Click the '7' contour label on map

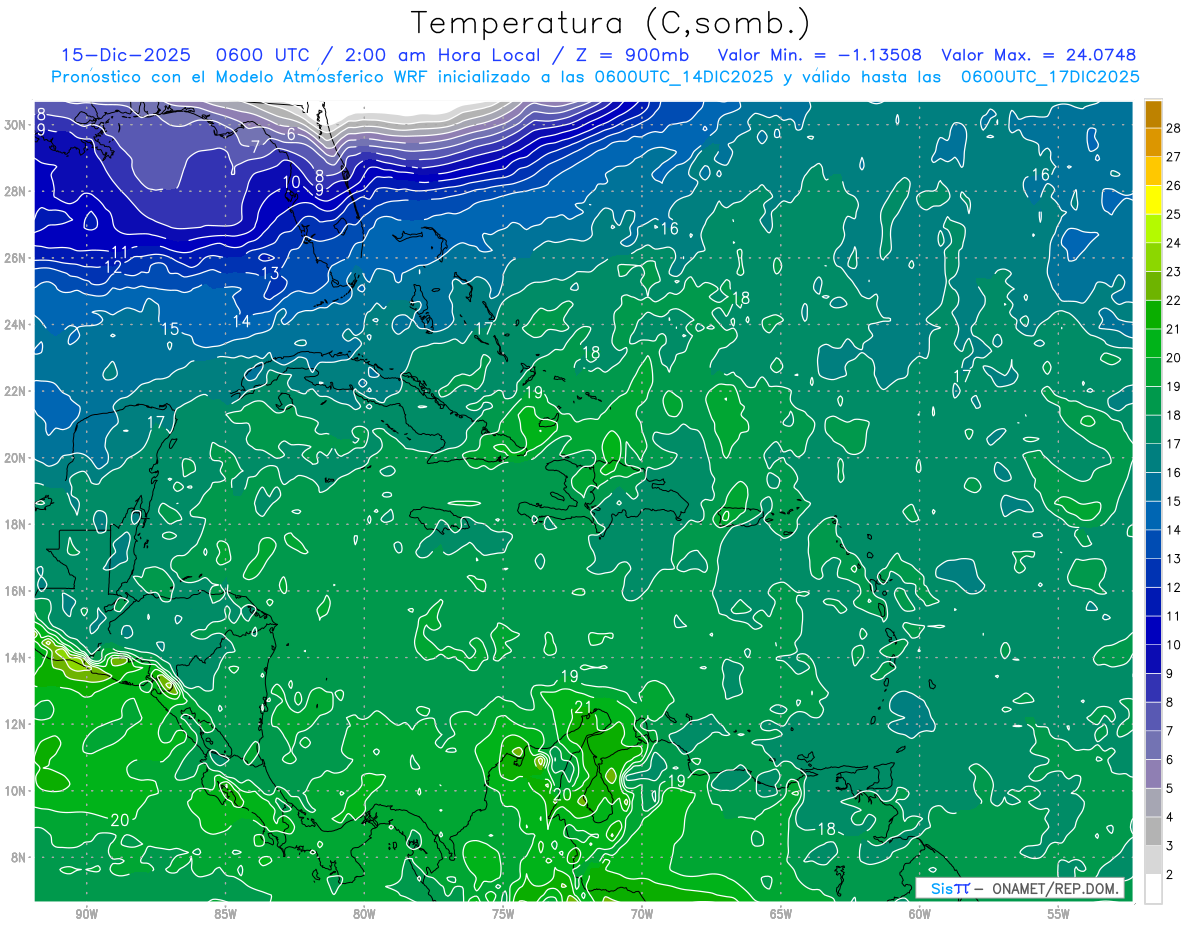click(x=256, y=146)
